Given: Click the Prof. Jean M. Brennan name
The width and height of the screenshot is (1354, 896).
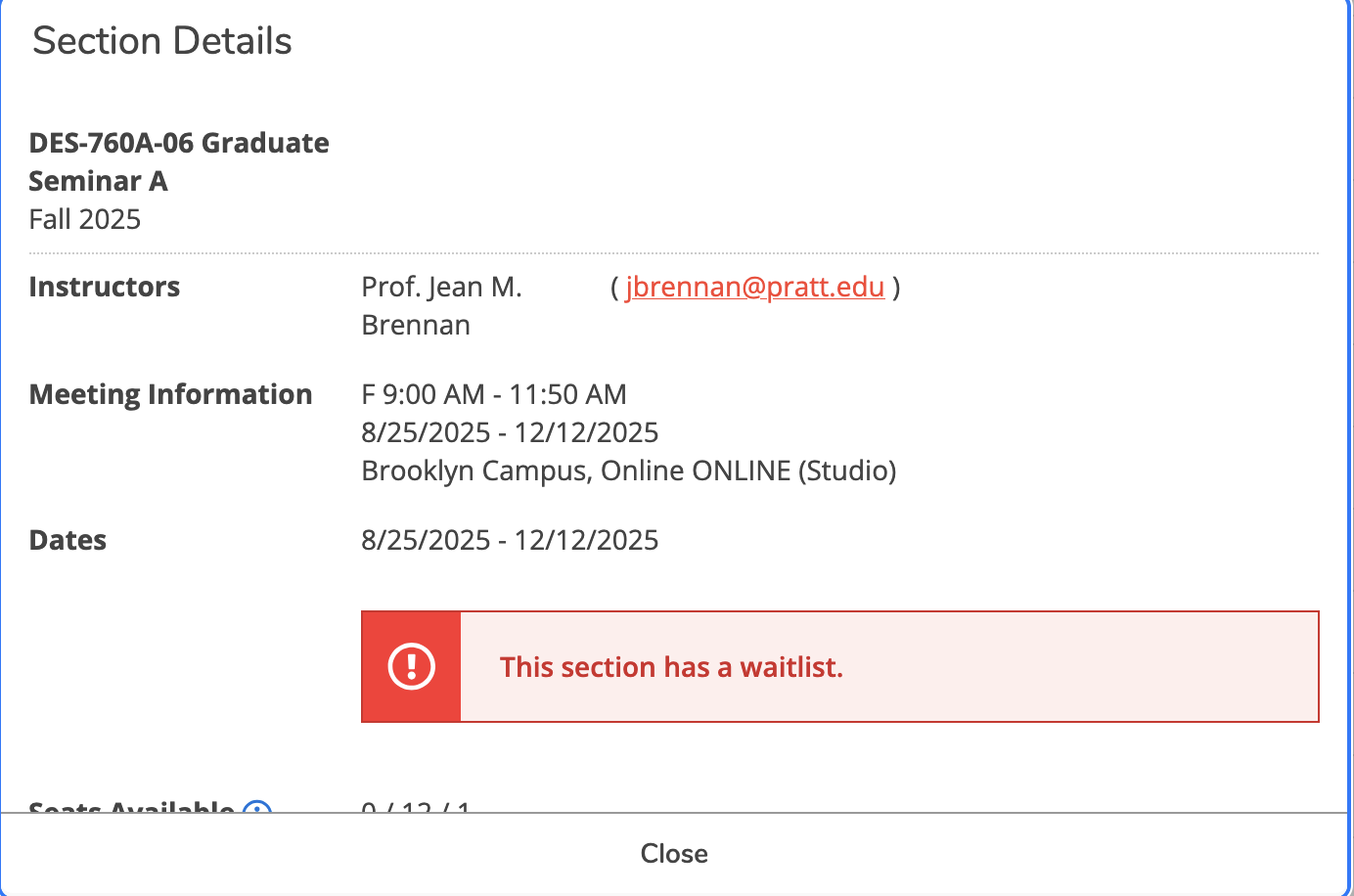Looking at the screenshot, I should click(441, 305).
